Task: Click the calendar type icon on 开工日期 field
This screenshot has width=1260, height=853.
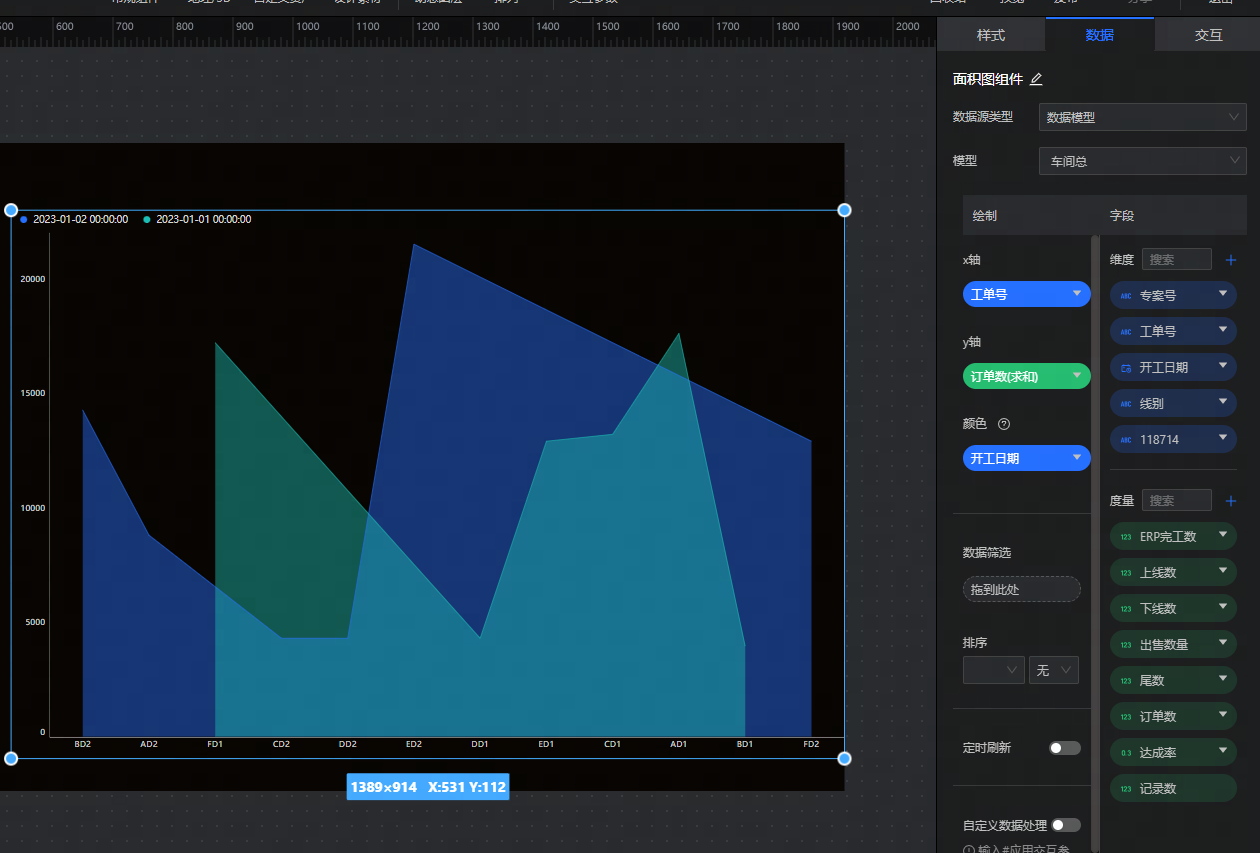Action: [x=1126, y=368]
